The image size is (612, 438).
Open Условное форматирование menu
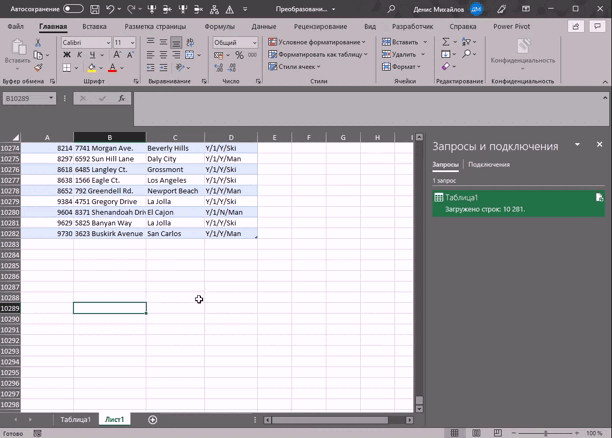coord(317,42)
